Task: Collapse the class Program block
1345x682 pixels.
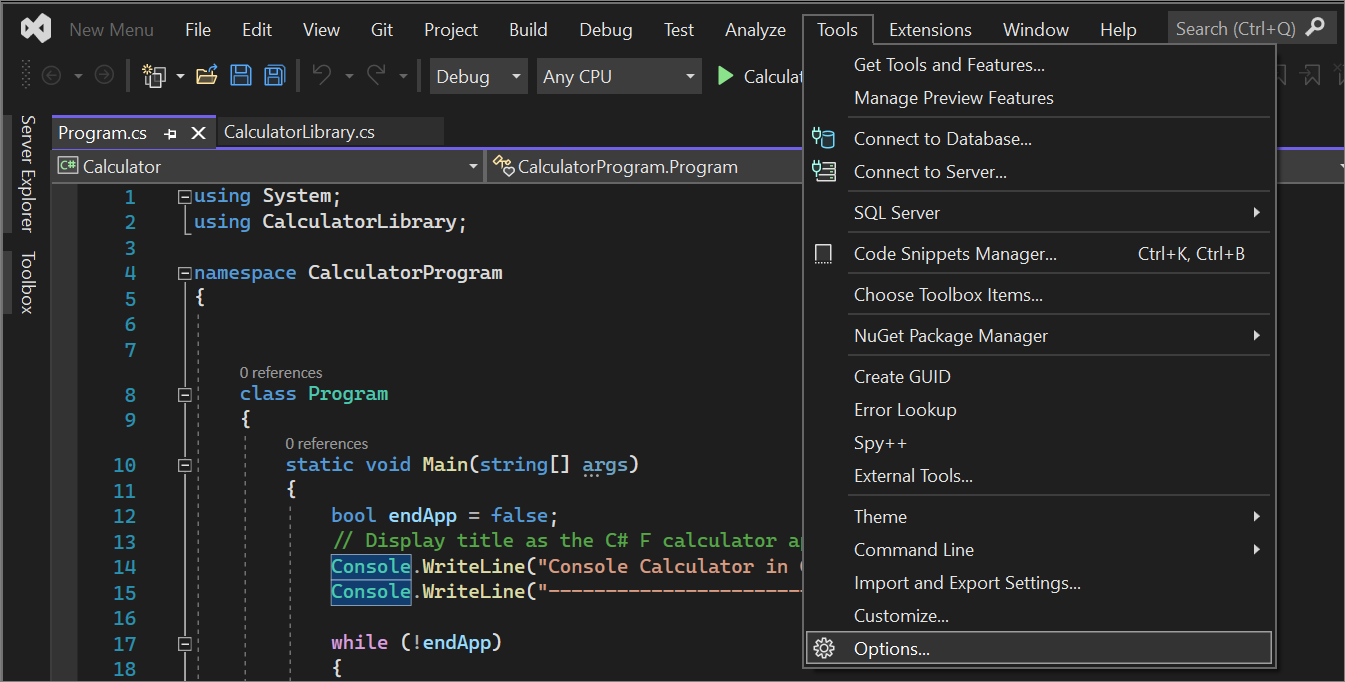Action: coord(184,395)
